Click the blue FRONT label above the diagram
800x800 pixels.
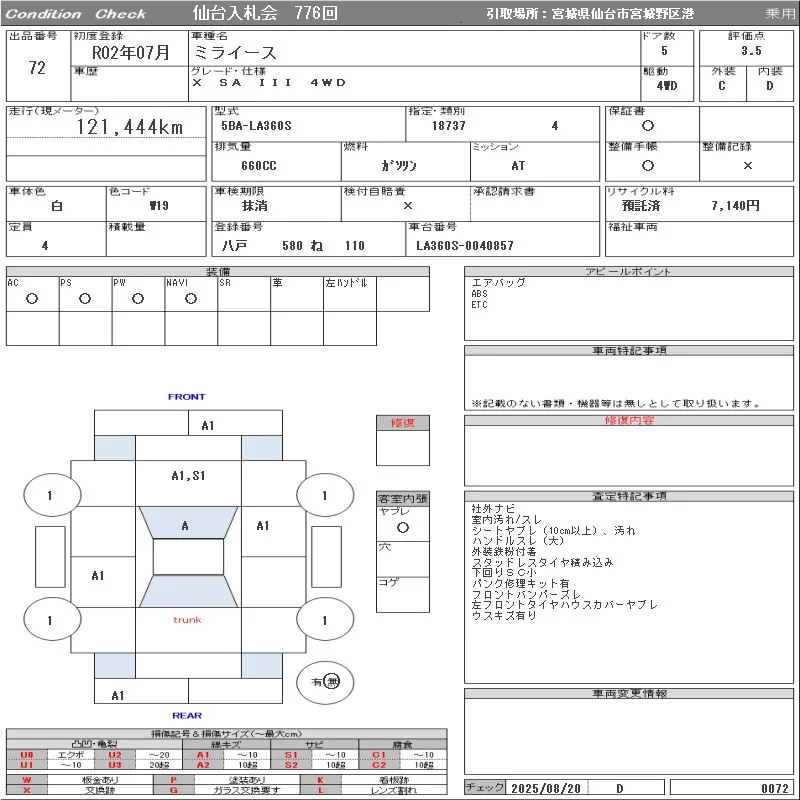pos(186,397)
